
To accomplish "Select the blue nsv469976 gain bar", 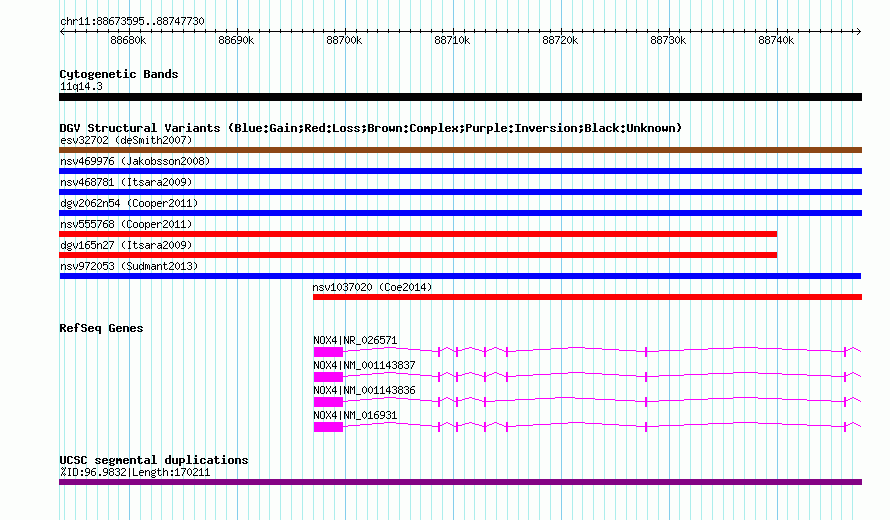I will 460,171.
